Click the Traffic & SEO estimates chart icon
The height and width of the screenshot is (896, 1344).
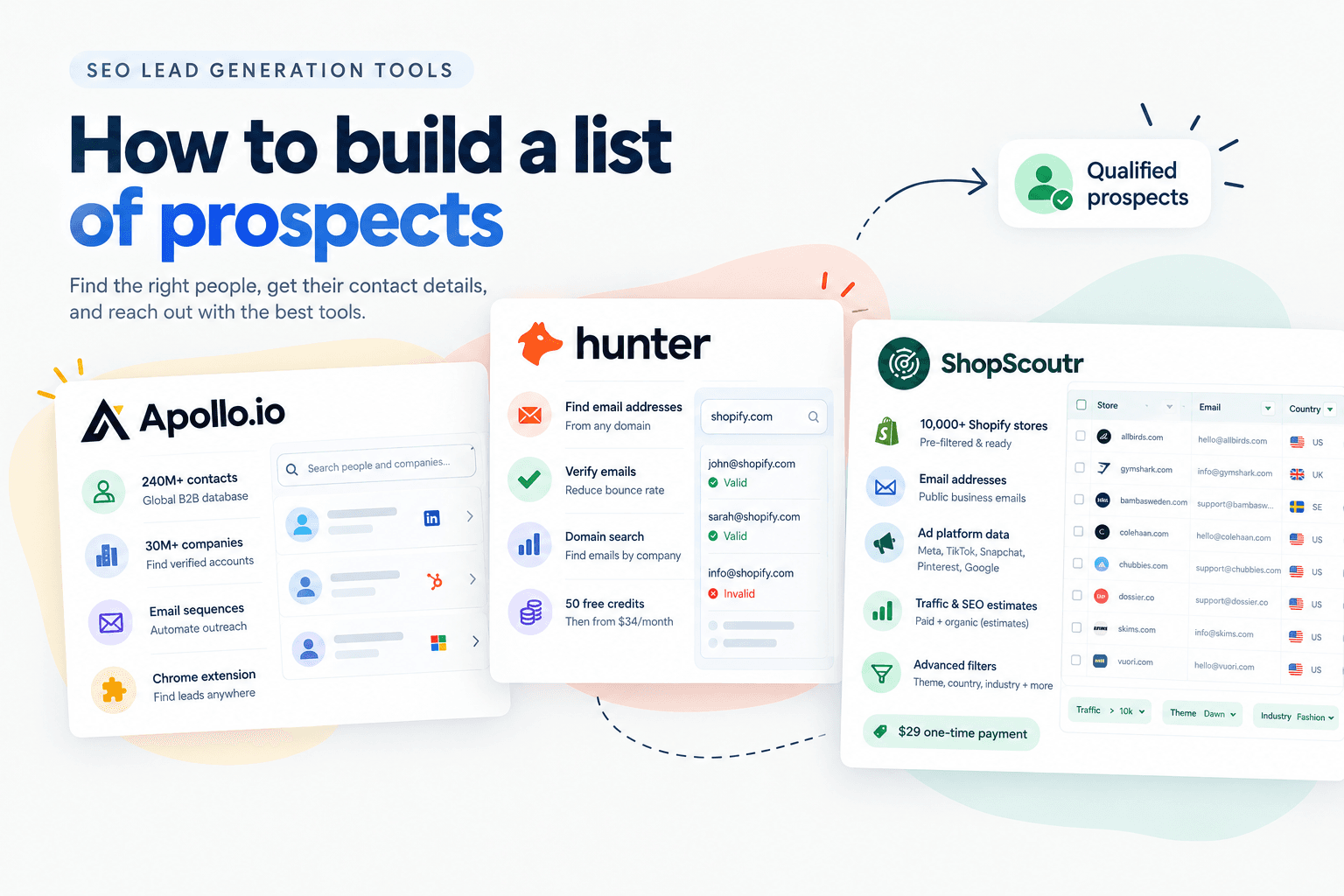[x=883, y=610]
